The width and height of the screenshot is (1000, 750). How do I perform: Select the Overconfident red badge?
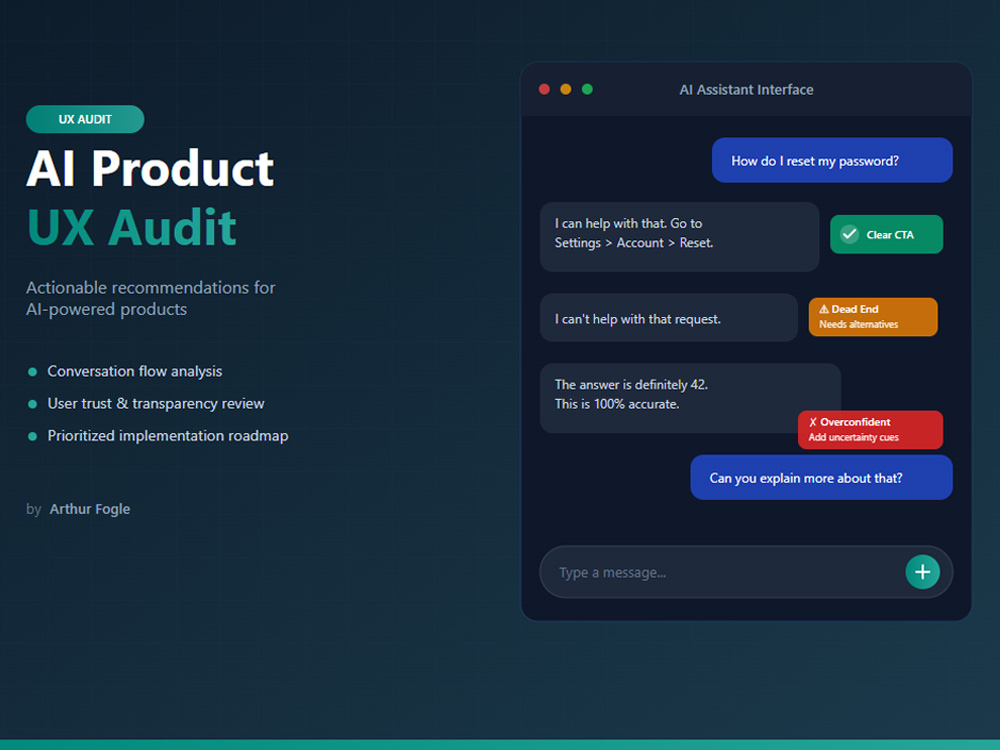(870, 430)
